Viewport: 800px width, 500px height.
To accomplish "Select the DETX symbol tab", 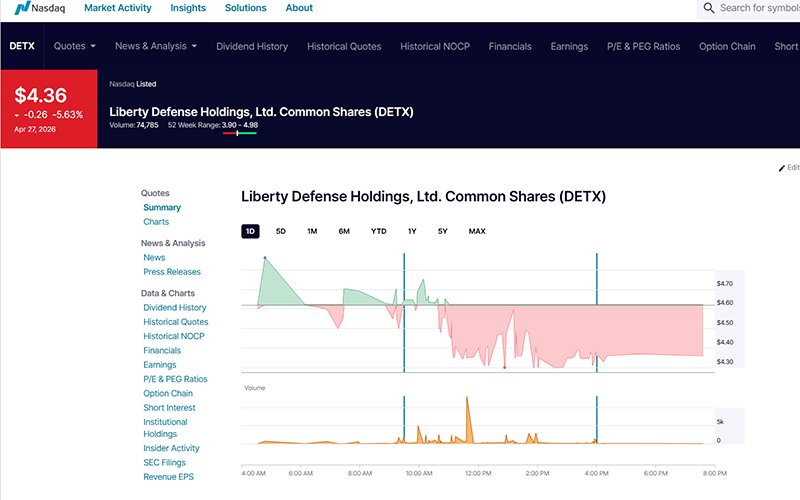I will (x=22, y=46).
